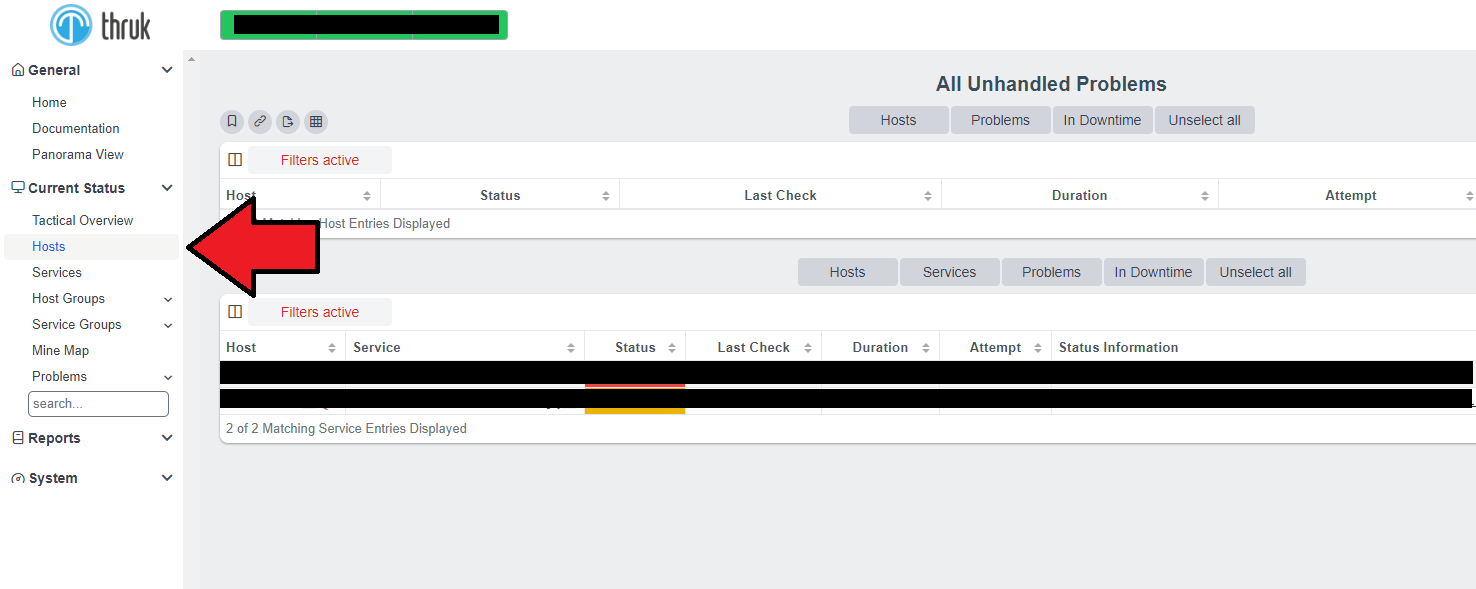Collapse the Current Status section
Viewport: 1476px width, 589px height.
[x=166, y=187]
